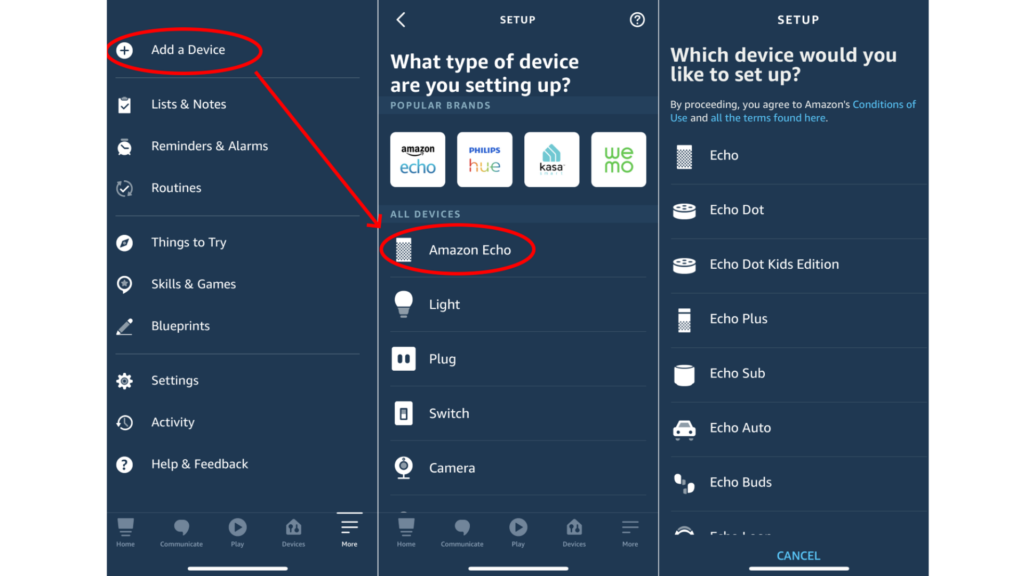Tap the Echo Sub cylinder icon
This screenshot has height=576, width=1024.
684,375
